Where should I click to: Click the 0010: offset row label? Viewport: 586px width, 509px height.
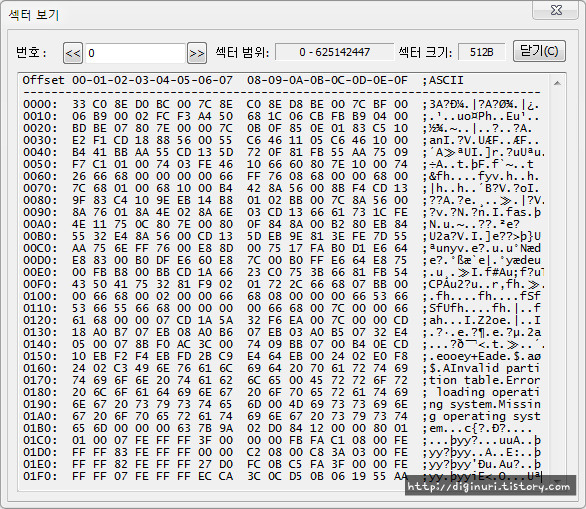click(40, 116)
